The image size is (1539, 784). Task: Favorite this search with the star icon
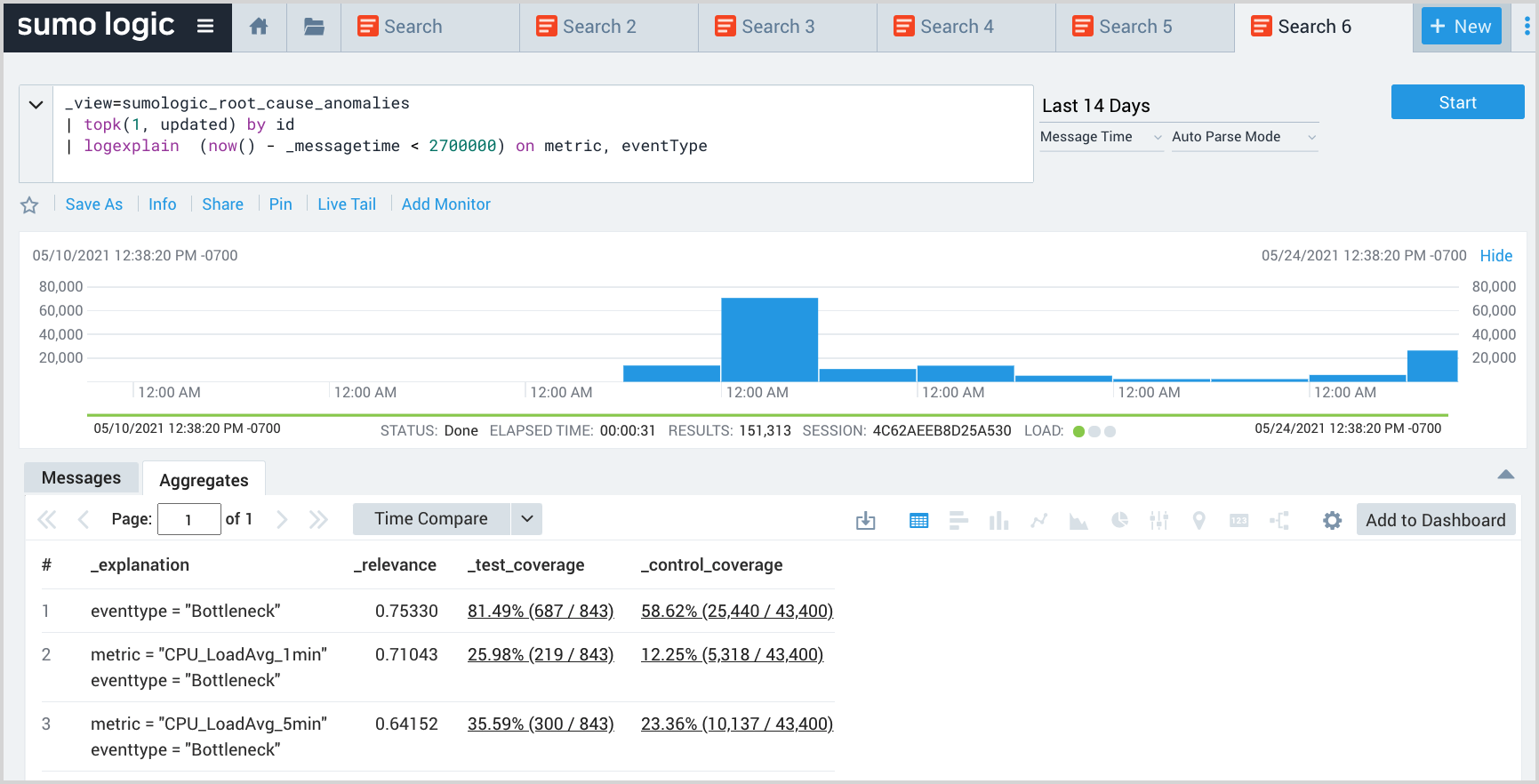[29, 205]
